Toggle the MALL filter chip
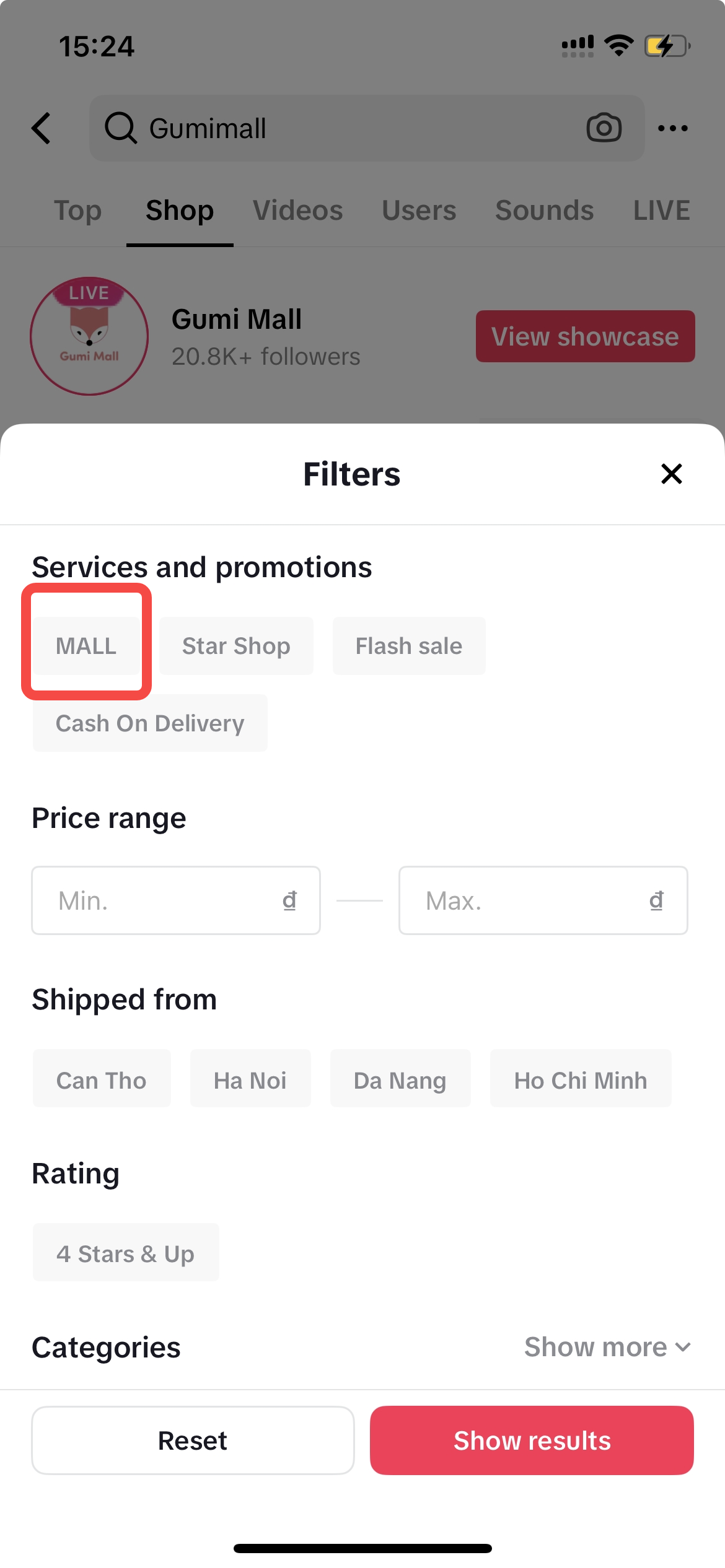725x1568 pixels. 86,646
